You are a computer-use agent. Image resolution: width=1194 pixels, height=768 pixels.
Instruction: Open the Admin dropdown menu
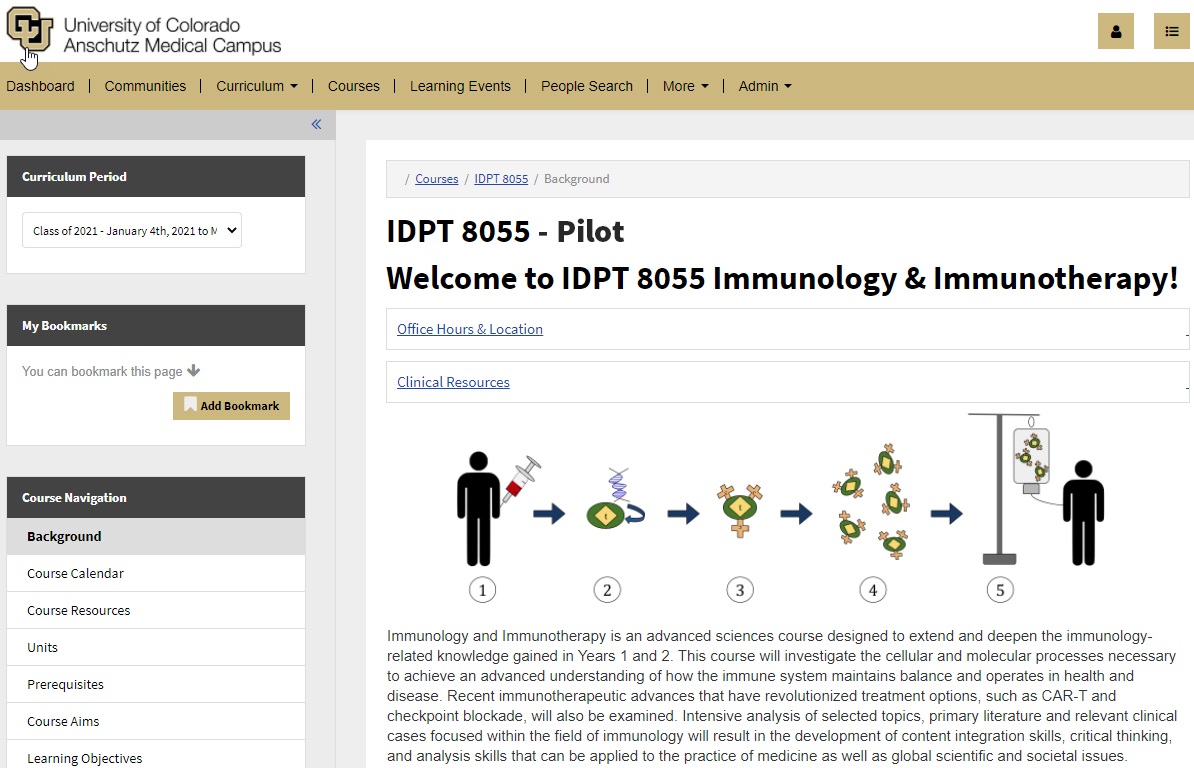[x=765, y=86]
